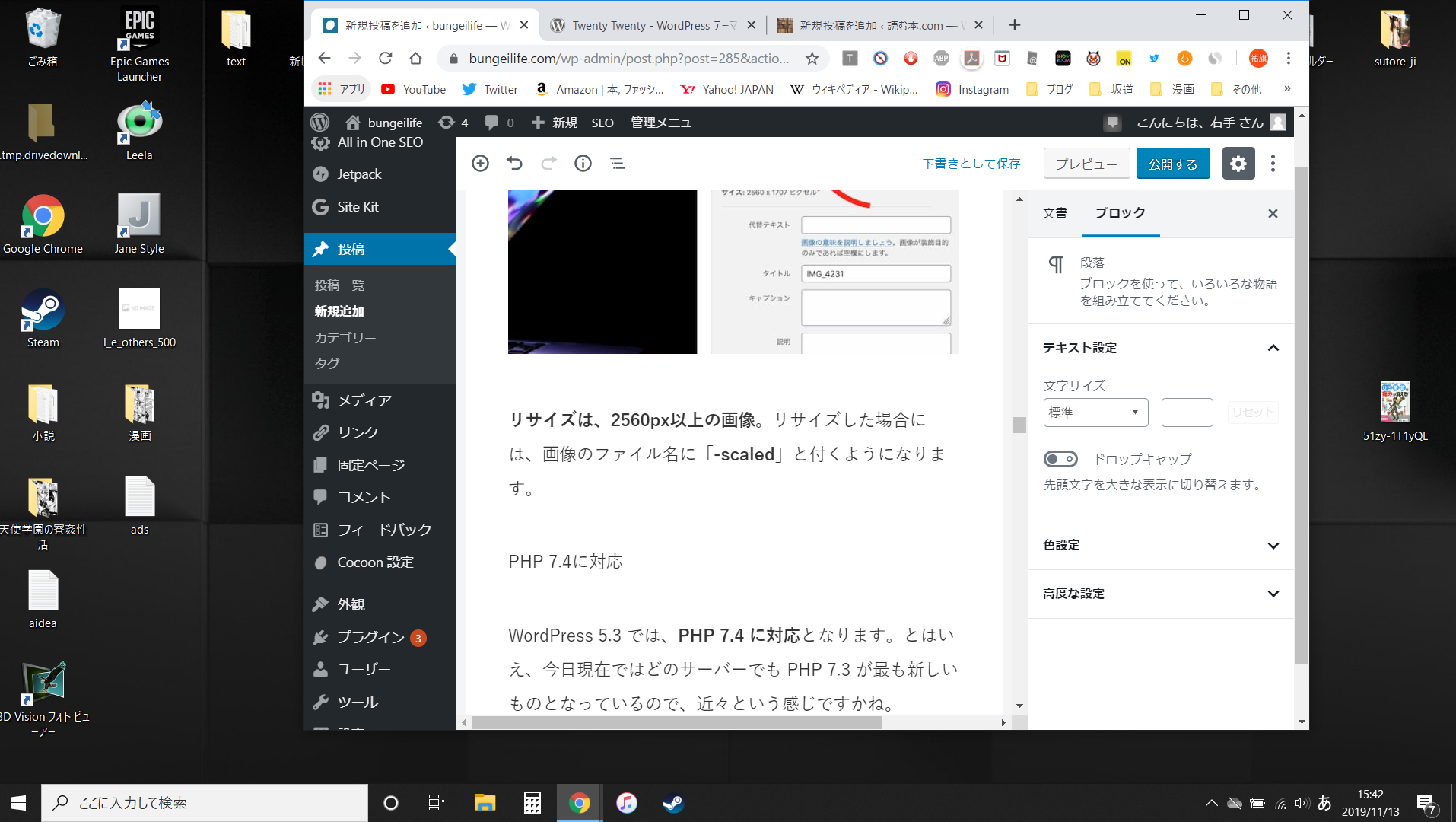Switch to the ブロック tab
This screenshot has height=822, width=1456.
pyautogui.click(x=1120, y=213)
